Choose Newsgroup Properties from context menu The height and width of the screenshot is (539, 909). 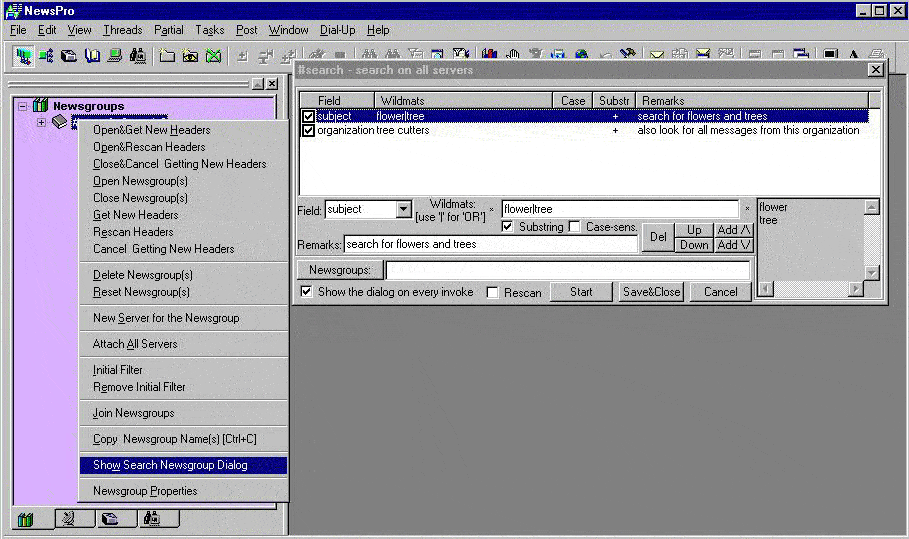point(183,491)
